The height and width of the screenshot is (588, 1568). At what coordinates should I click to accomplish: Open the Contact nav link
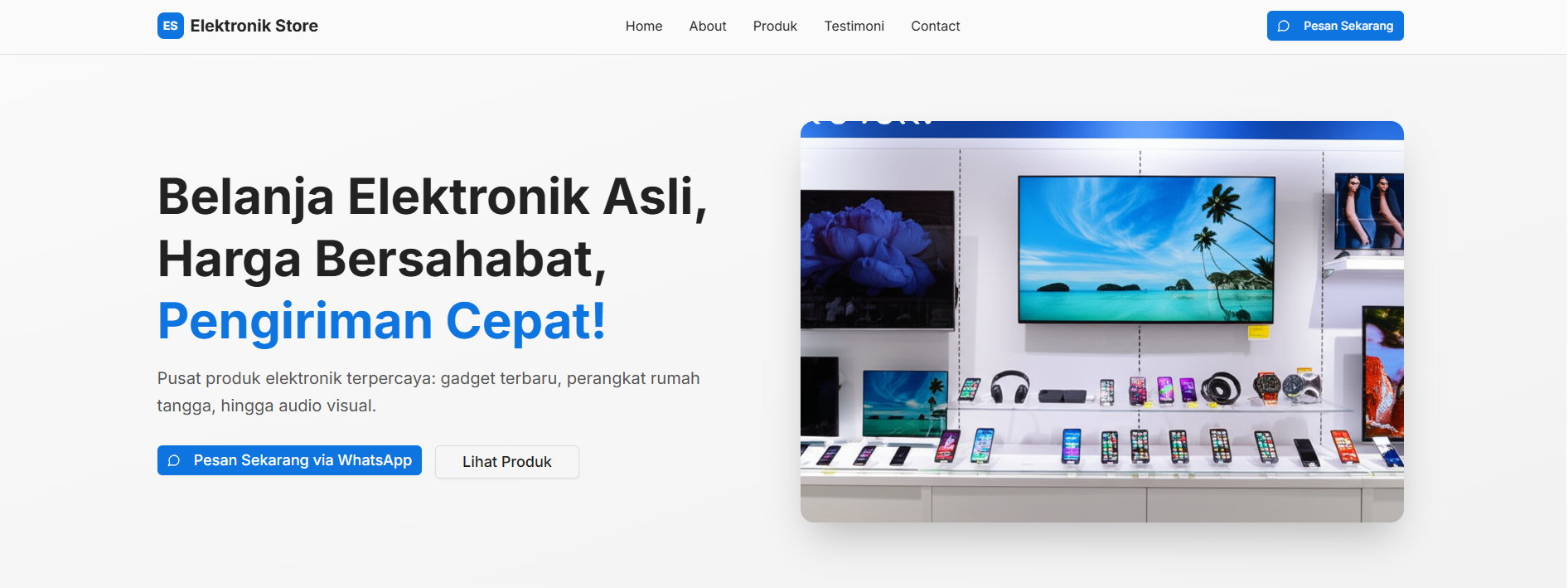pyautogui.click(x=936, y=26)
